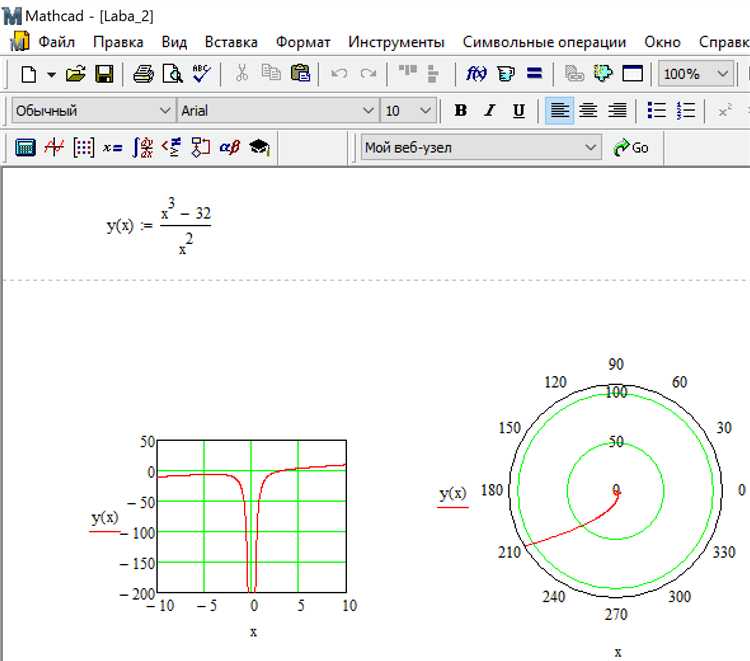Toggle Bold formatting
The width and height of the screenshot is (750, 661).
(x=460, y=110)
